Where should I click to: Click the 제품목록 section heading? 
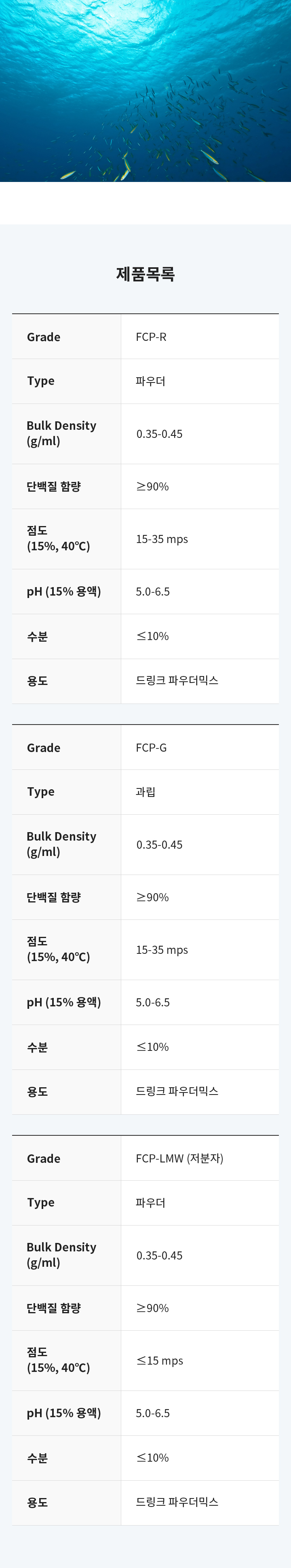click(145, 274)
